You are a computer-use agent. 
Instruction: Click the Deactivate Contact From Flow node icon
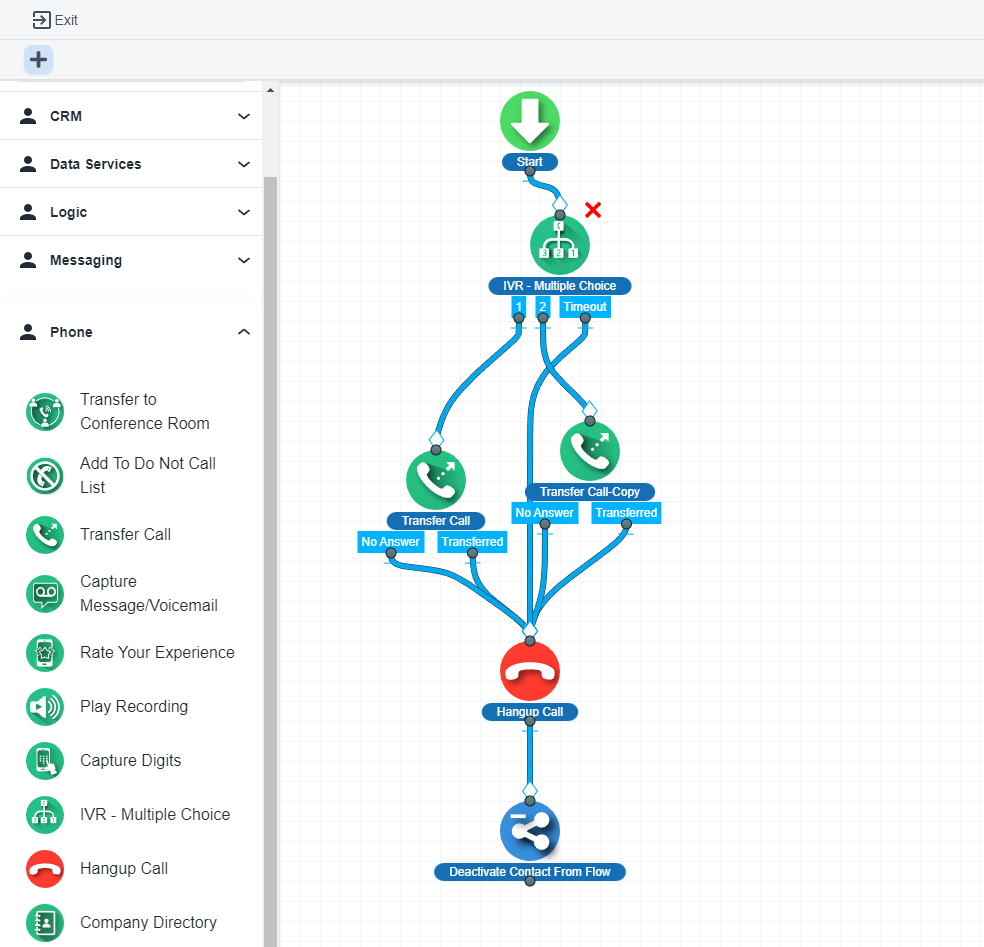[530, 831]
